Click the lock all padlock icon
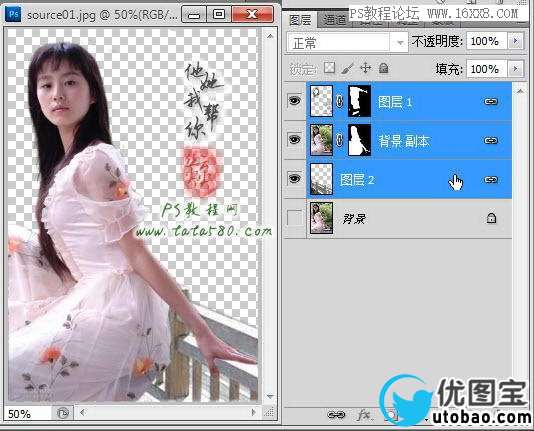Viewport: 534px width, 431px height. 384,68
